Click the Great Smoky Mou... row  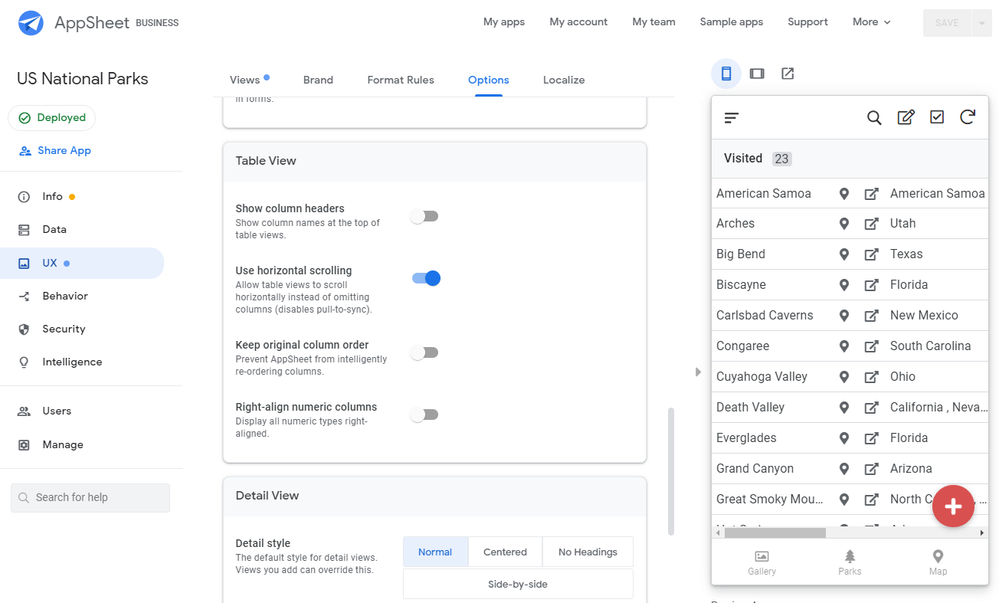click(x=850, y=499)
